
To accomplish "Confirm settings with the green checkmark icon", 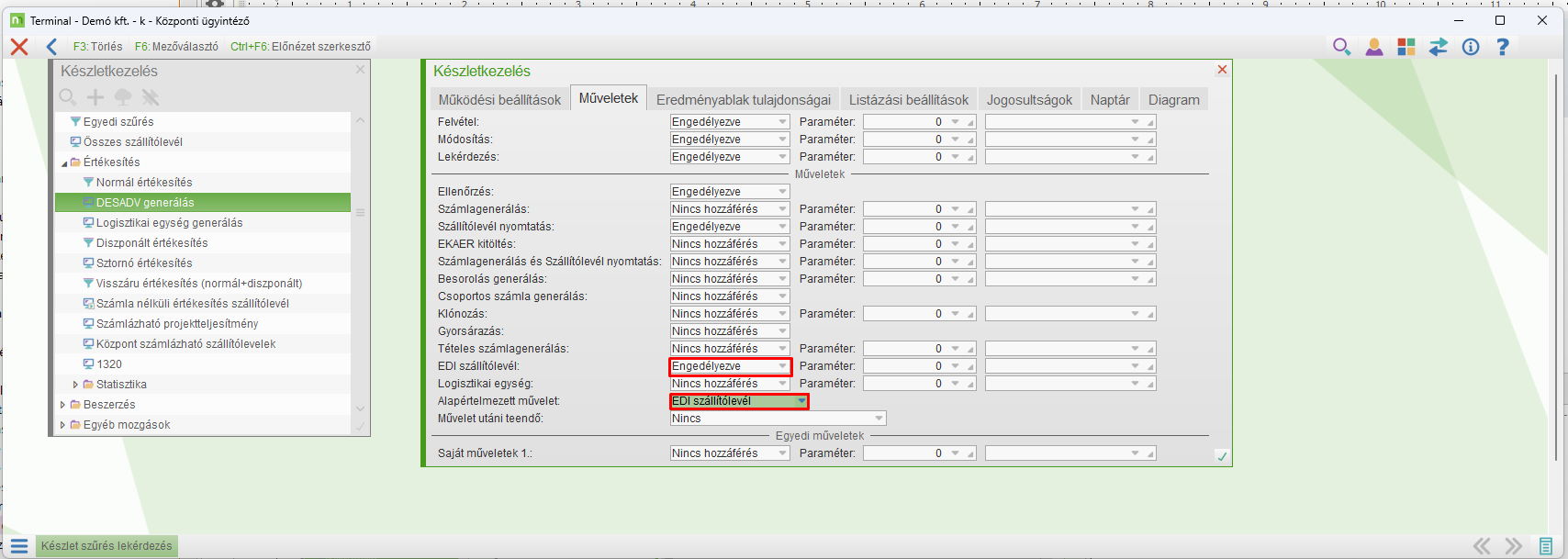I will pos(1222,456).
